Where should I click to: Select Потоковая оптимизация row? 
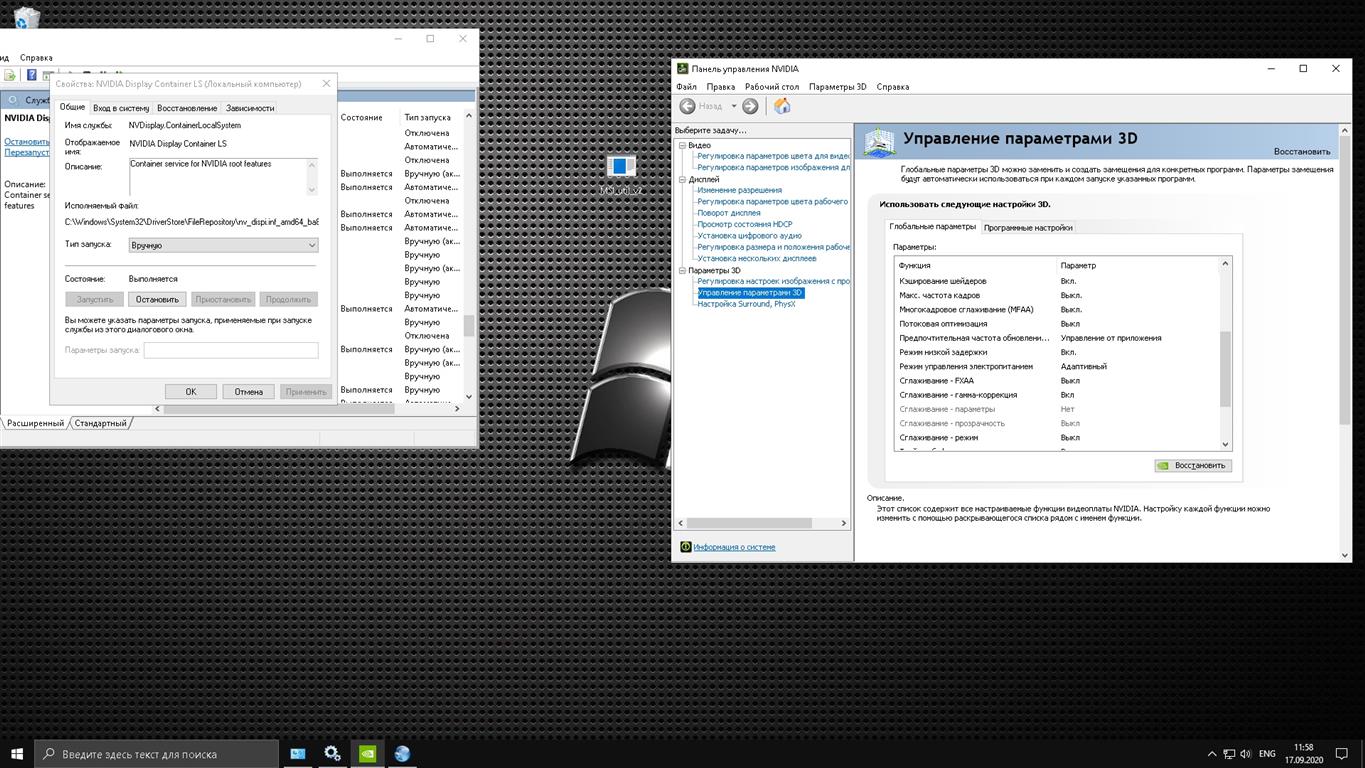(x=1056, y=324)
